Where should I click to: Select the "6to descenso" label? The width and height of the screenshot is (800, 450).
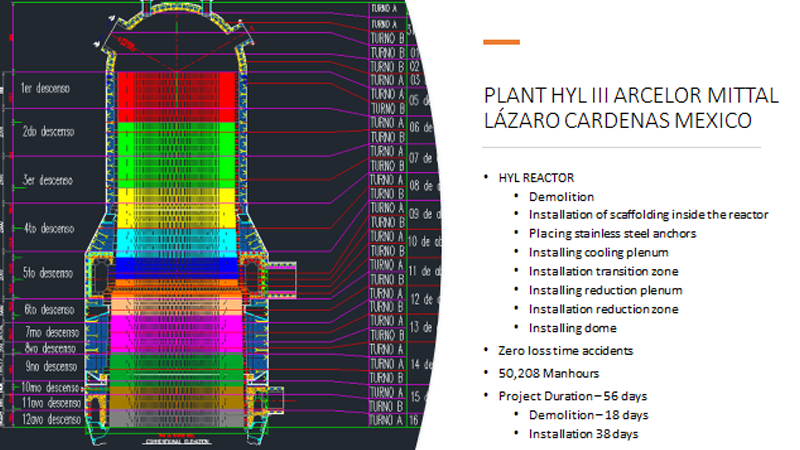coord(49,310)
